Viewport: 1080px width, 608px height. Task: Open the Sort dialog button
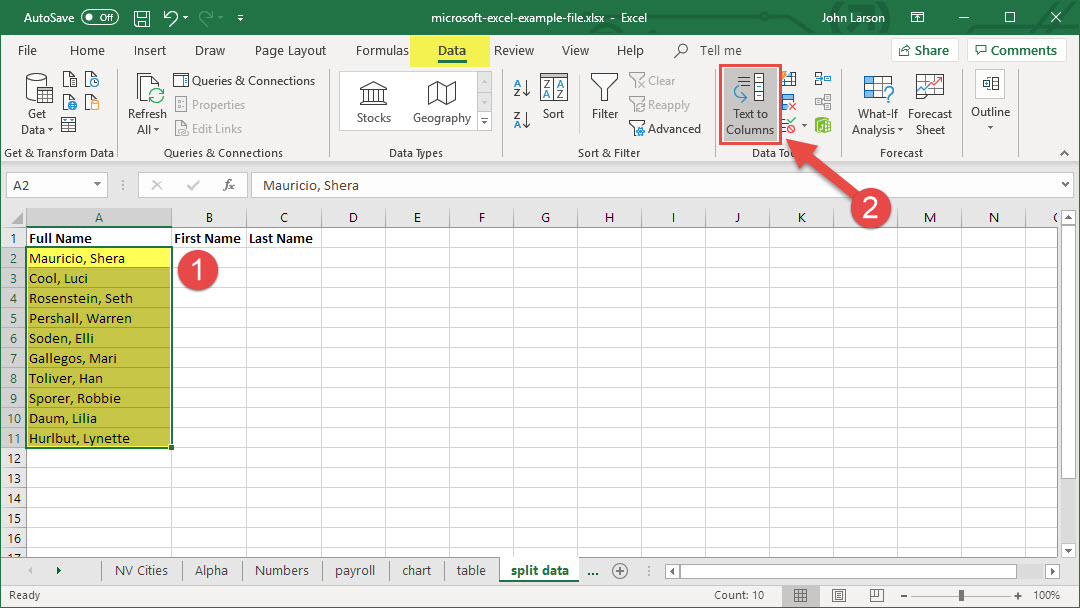point(553,98)
